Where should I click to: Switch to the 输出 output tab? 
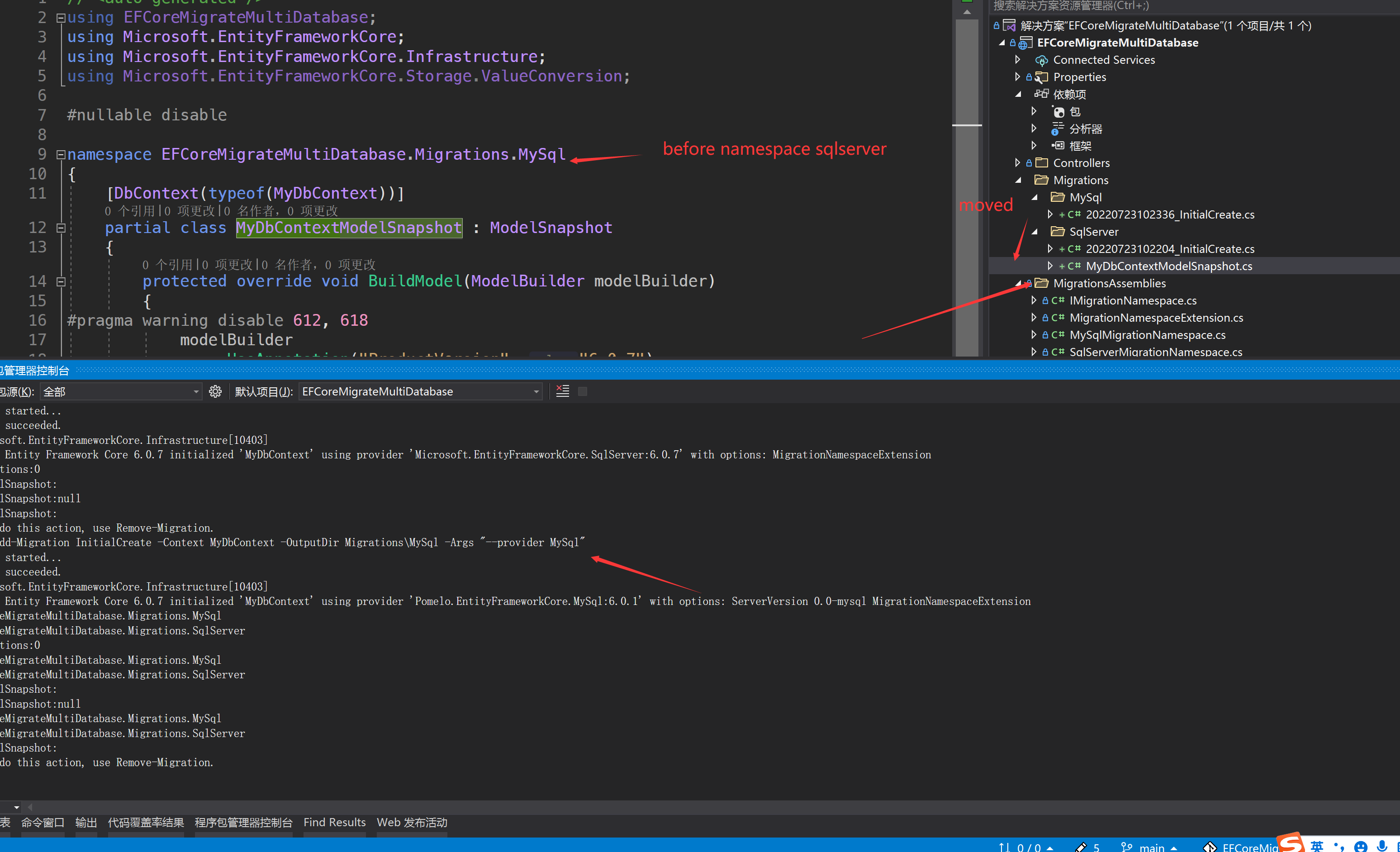click(x=86, y=823)
